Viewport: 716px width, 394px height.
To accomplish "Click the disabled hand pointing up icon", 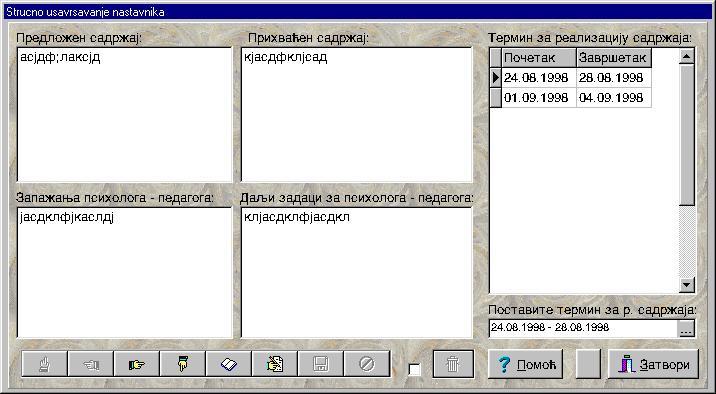I will click(45, 364).
